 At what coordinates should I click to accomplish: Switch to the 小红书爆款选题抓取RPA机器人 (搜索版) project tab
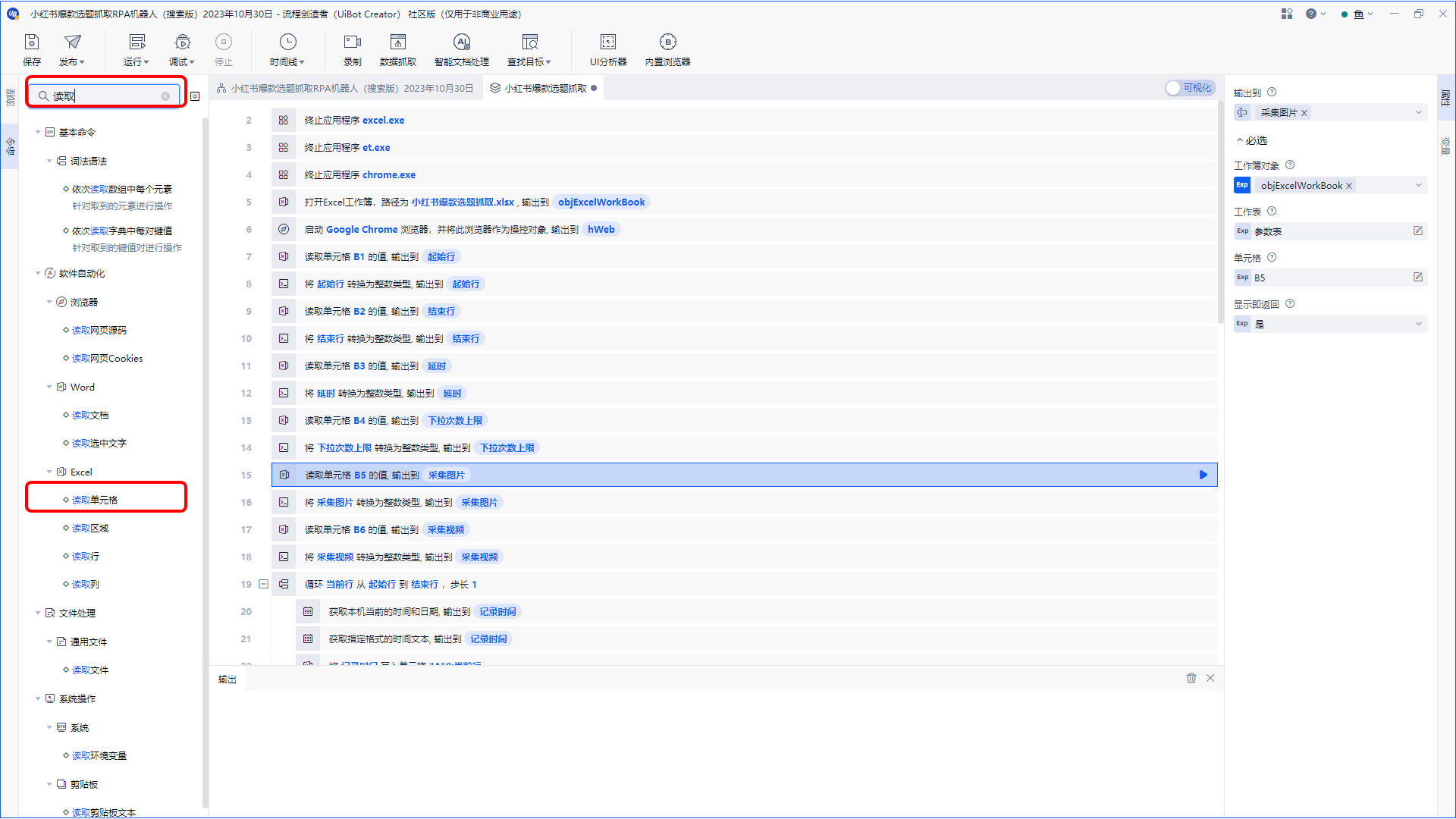(345, 88)
